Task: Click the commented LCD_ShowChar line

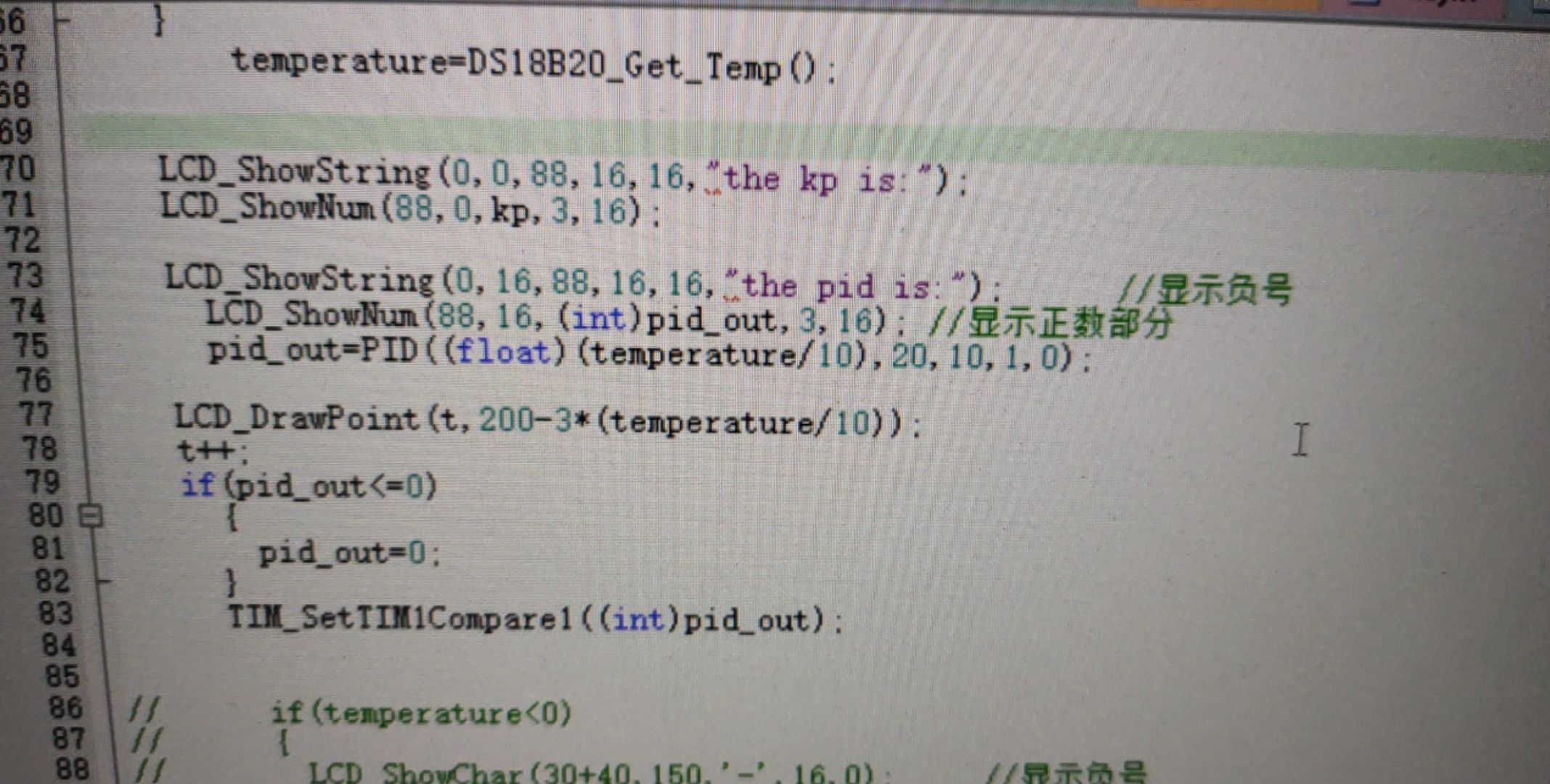Action: pyautogui.click(x=600, y=772)
